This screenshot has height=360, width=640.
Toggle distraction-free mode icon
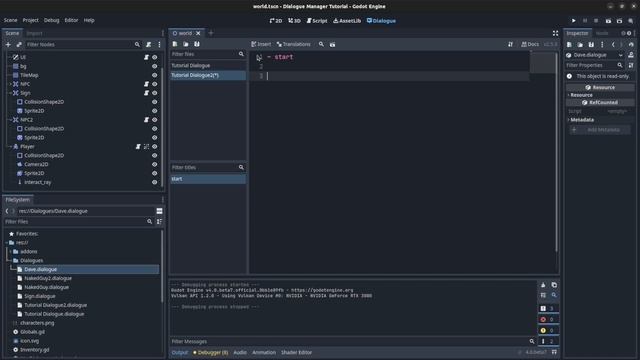555,33
